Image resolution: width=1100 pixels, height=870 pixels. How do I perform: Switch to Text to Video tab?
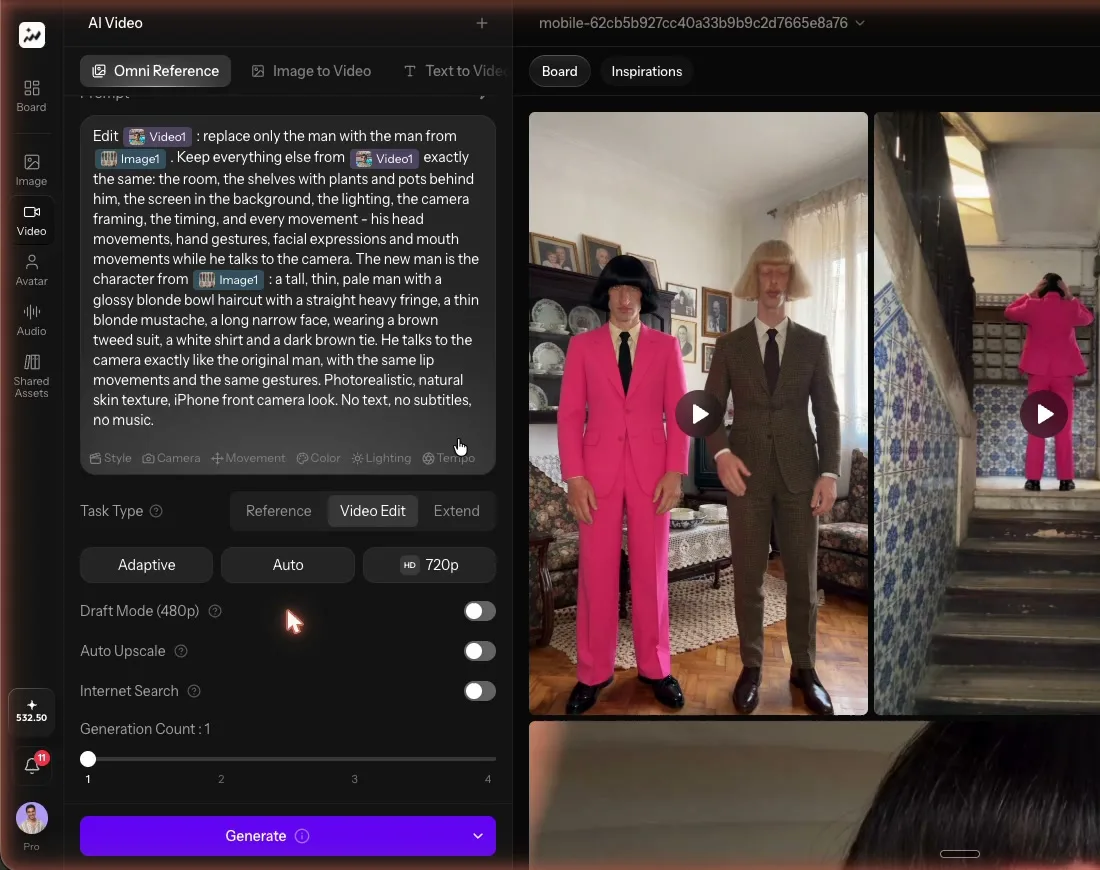(455, 71)
